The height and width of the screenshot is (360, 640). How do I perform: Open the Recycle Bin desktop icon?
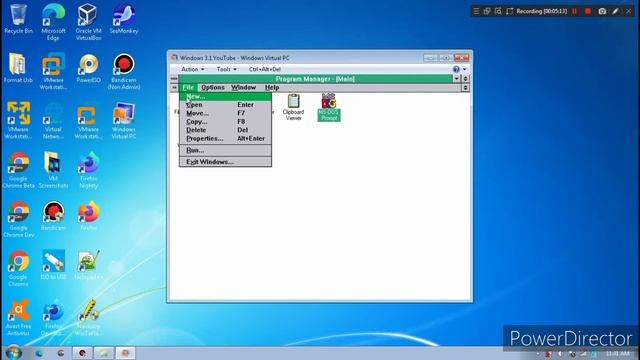[18, 19]
